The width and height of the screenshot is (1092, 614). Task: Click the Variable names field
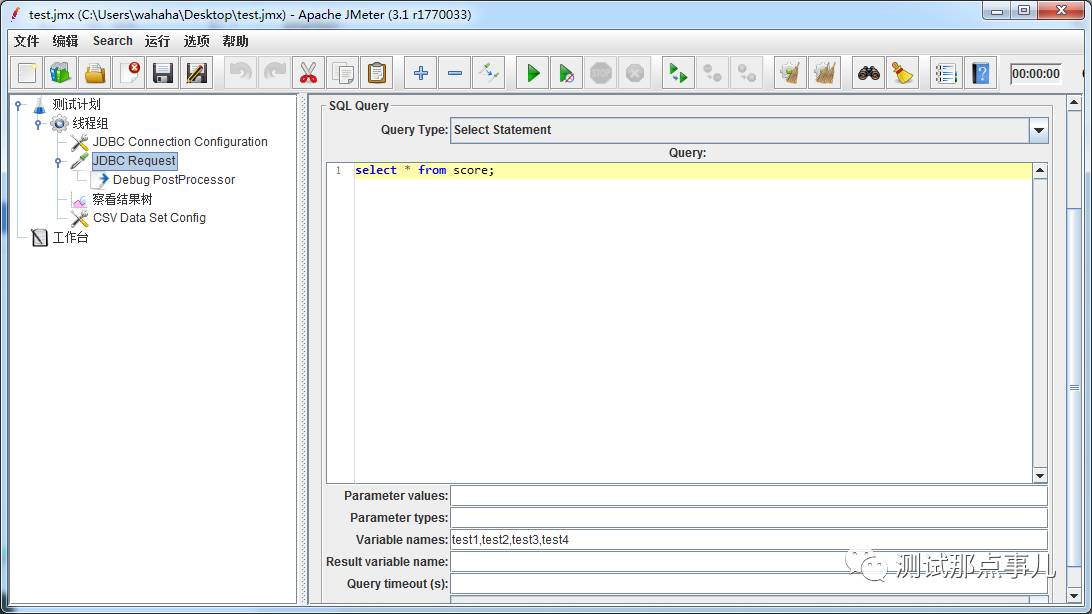point(749,540)
